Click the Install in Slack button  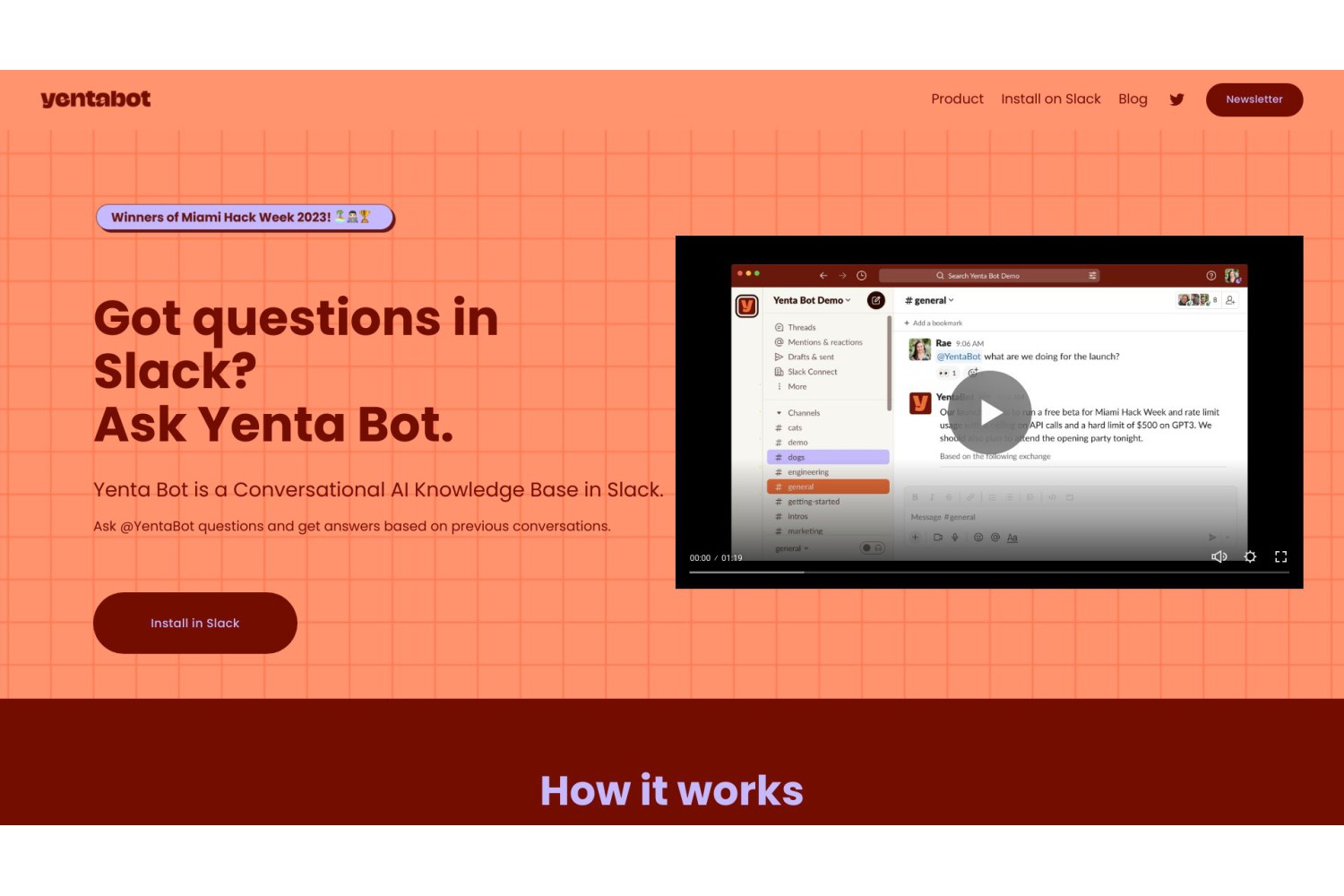tap(195, 623)
